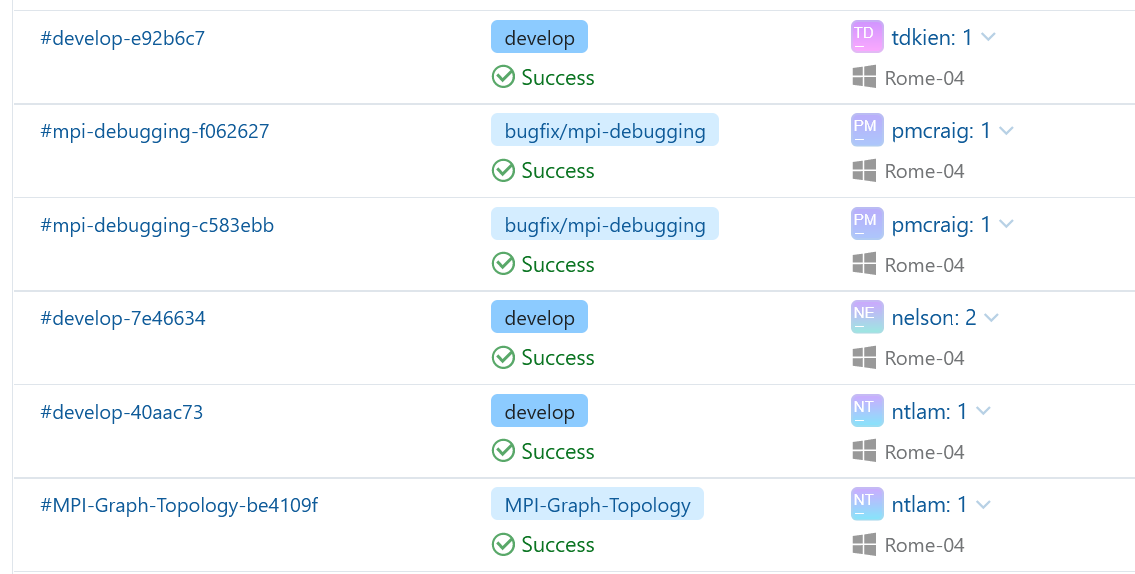Open build #mpi-debugging-c583ebb

click(x=156, y=225)
